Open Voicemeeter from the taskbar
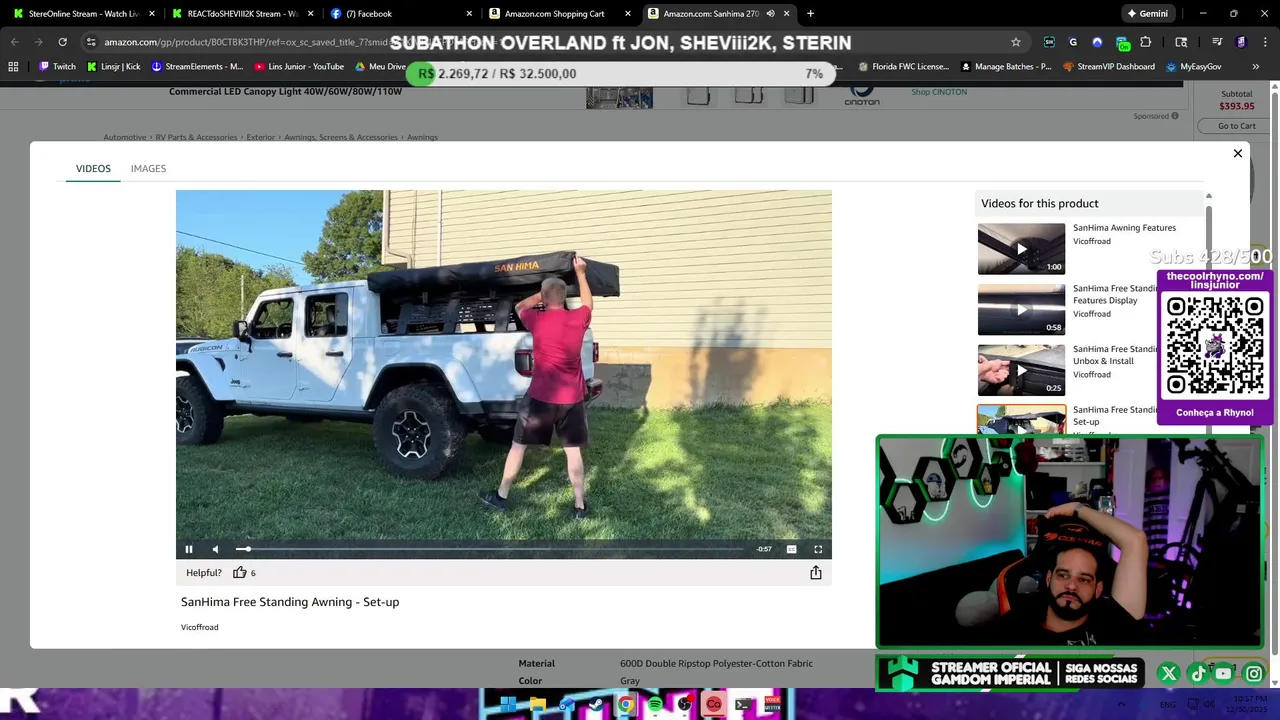 pos(772,705)
